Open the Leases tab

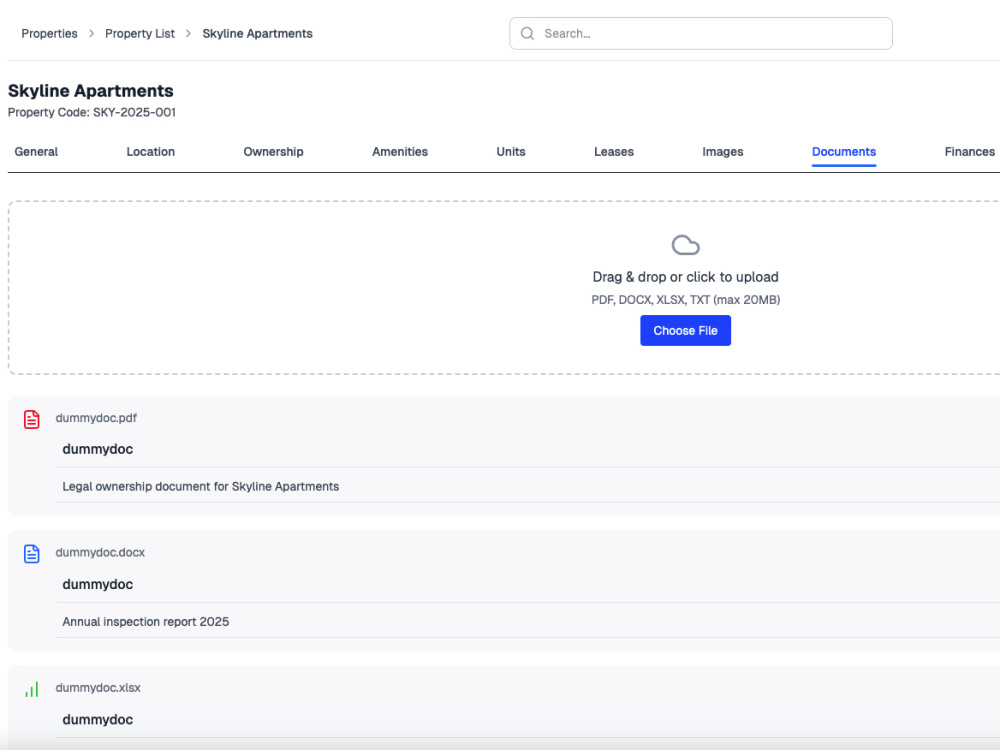pyautogui.click(x=614, y=152)
